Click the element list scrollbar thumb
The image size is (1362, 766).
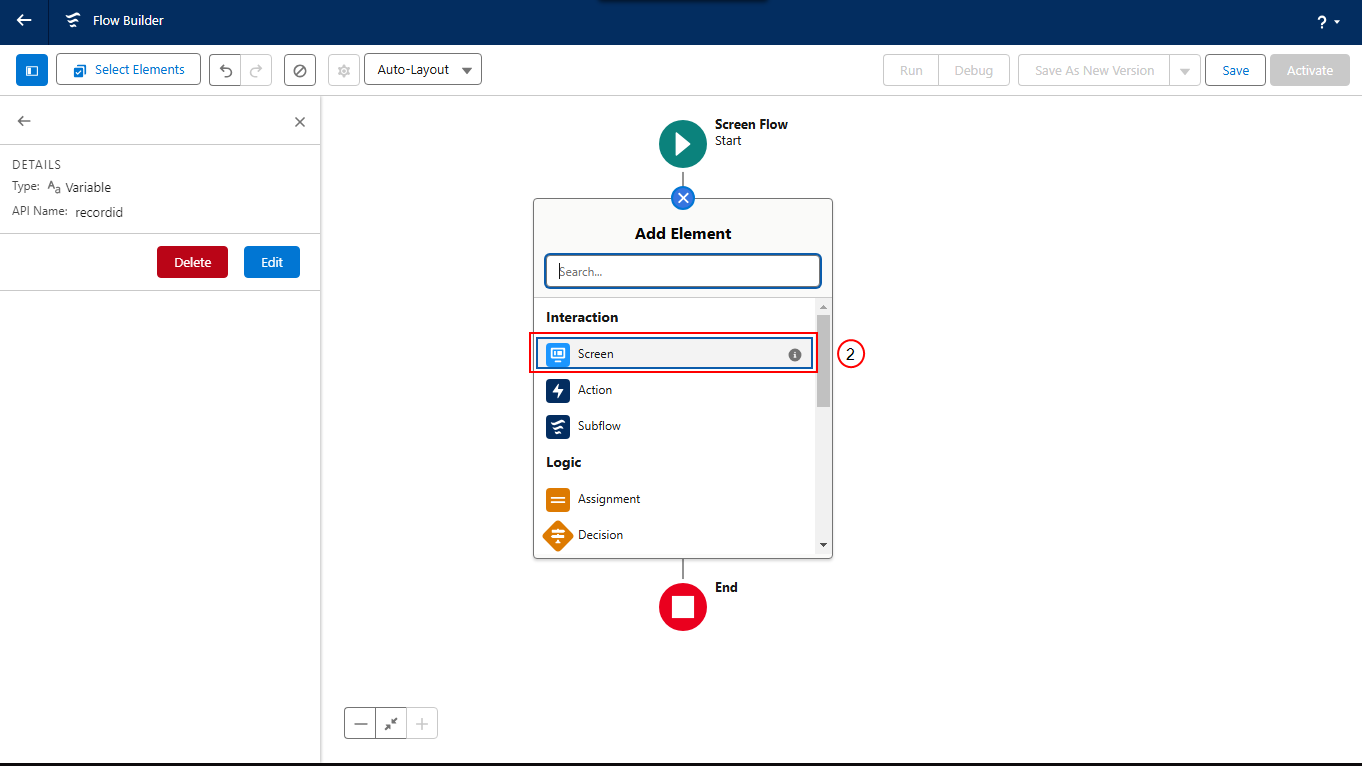(x=824, y=360)
